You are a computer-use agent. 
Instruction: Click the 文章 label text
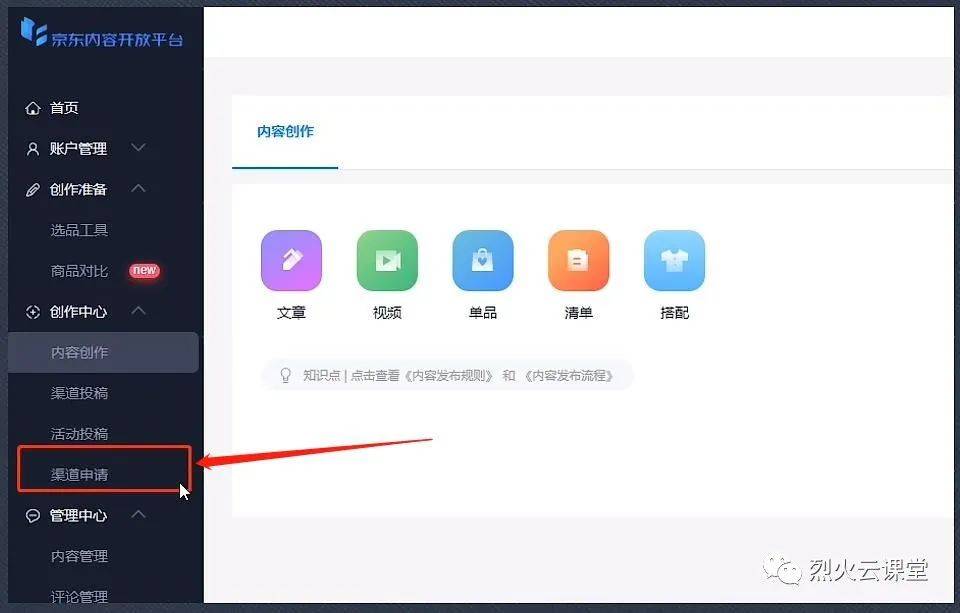(291, 313)
